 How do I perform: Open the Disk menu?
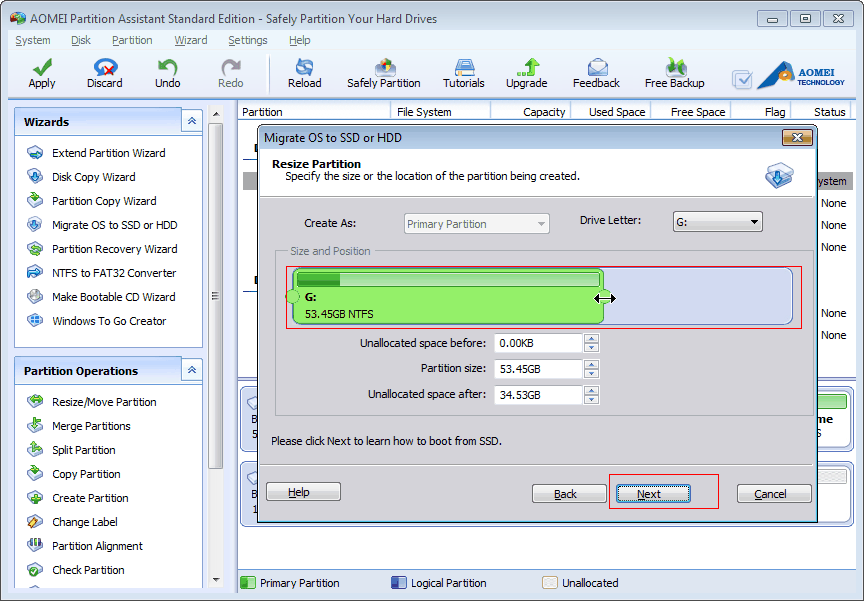coord(80,40)
